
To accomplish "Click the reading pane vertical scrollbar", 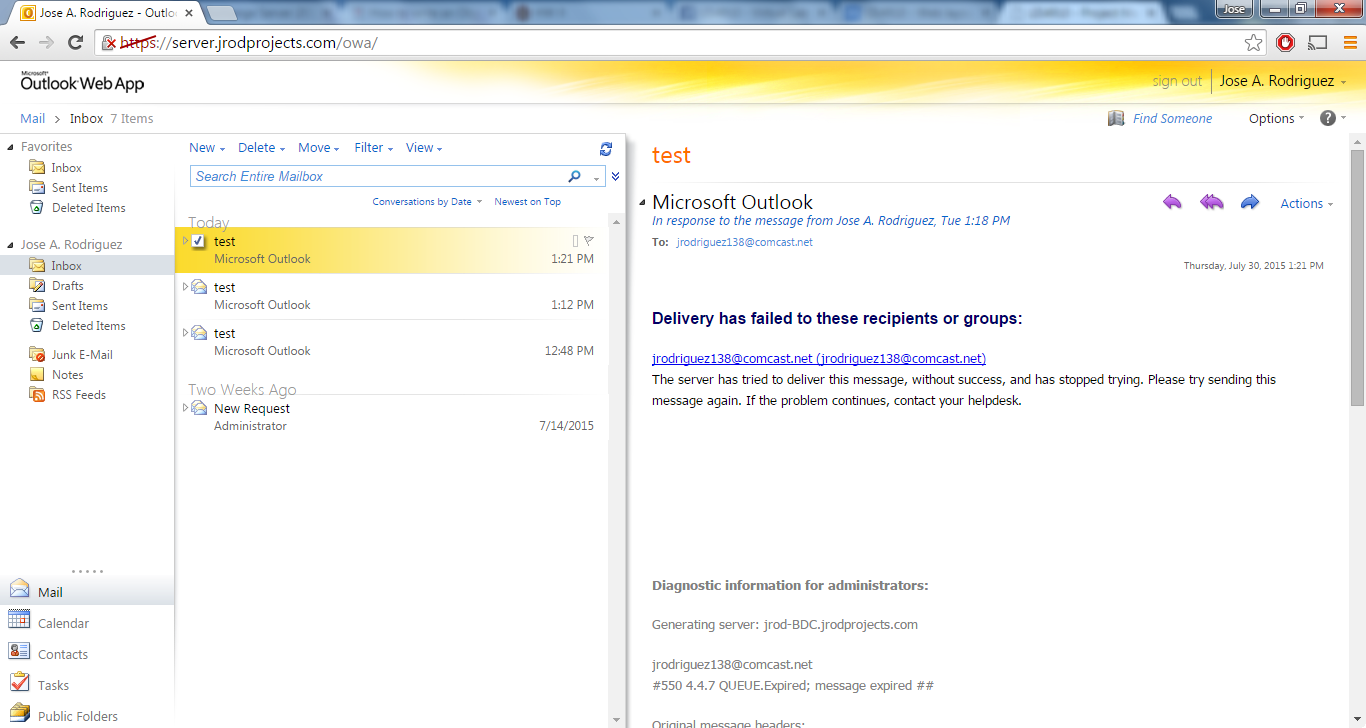I will [x=1357, y=277].
